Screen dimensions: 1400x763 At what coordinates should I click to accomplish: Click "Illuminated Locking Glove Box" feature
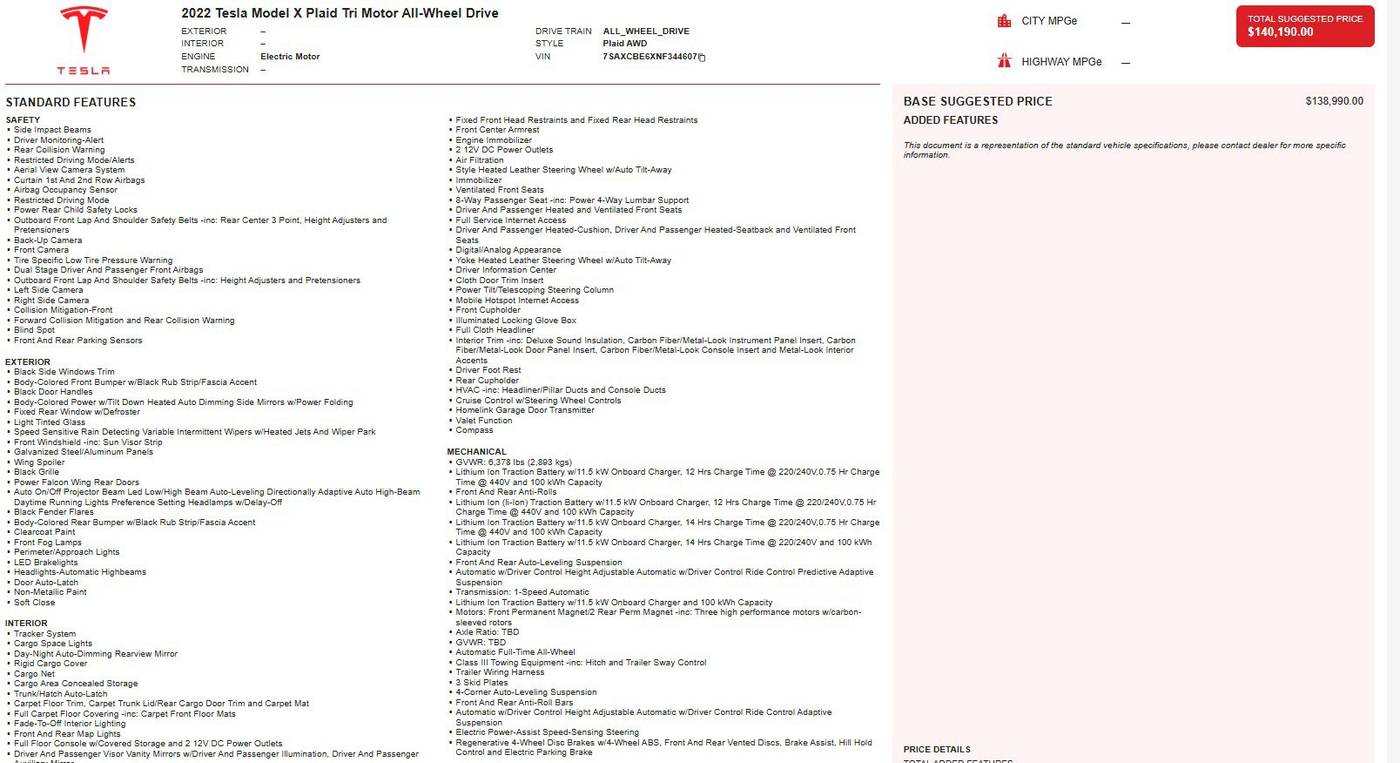516,320
